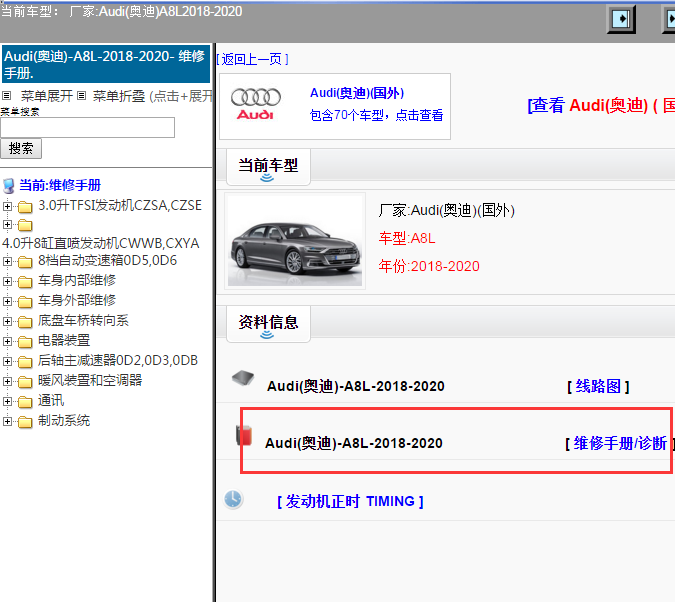Viewport: 675px width, 602px height.
Task: Click the 年份:2018-2020 red text
Action: click(x=429, y=266)
